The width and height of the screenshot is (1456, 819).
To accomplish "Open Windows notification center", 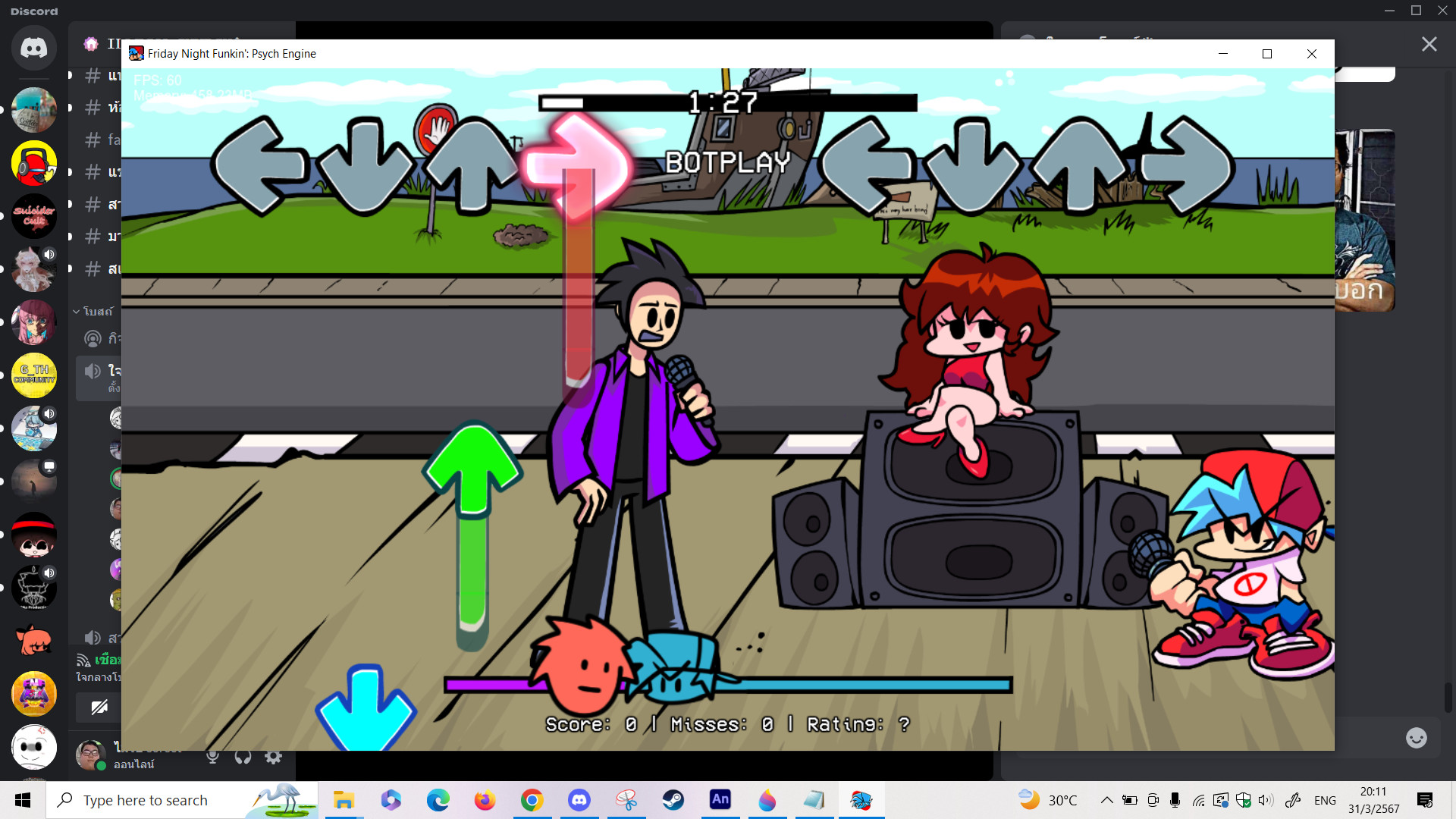I will pos(1424,800).
